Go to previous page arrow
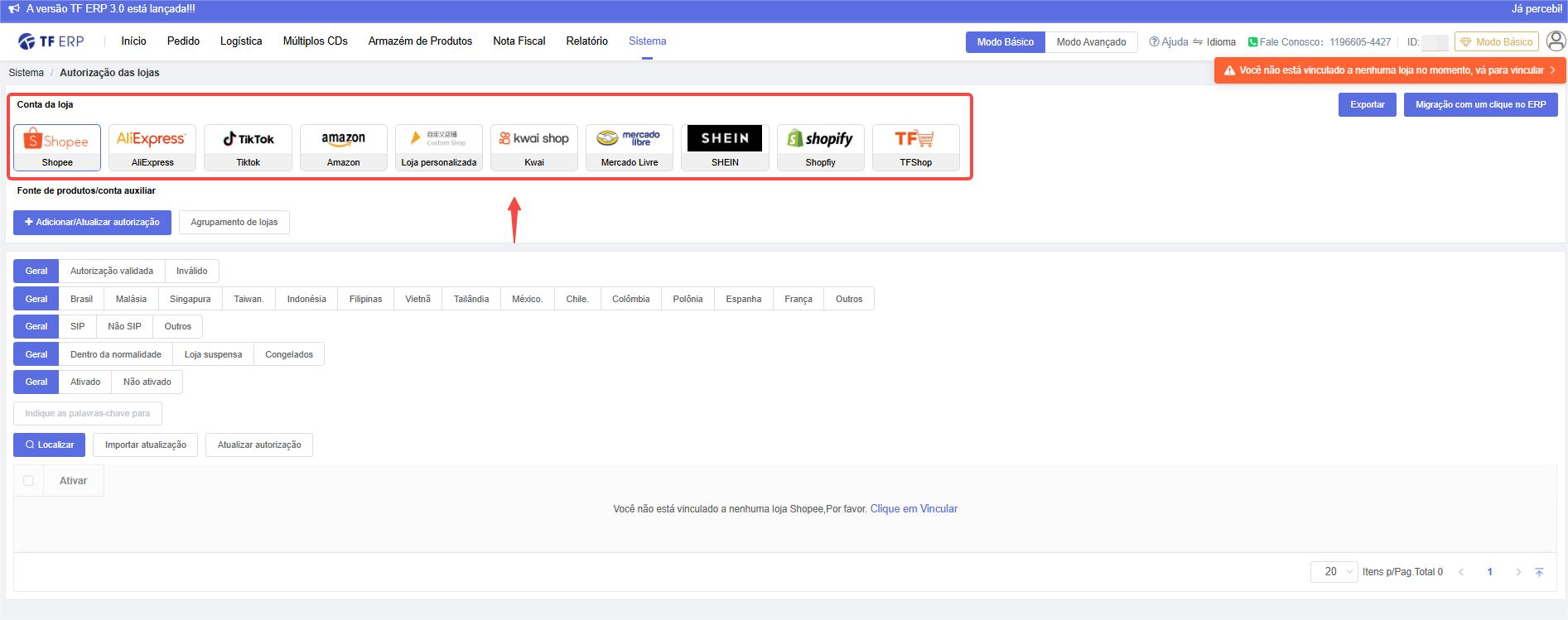Viewport: 1568px width, 620px height. (1461, 572)
